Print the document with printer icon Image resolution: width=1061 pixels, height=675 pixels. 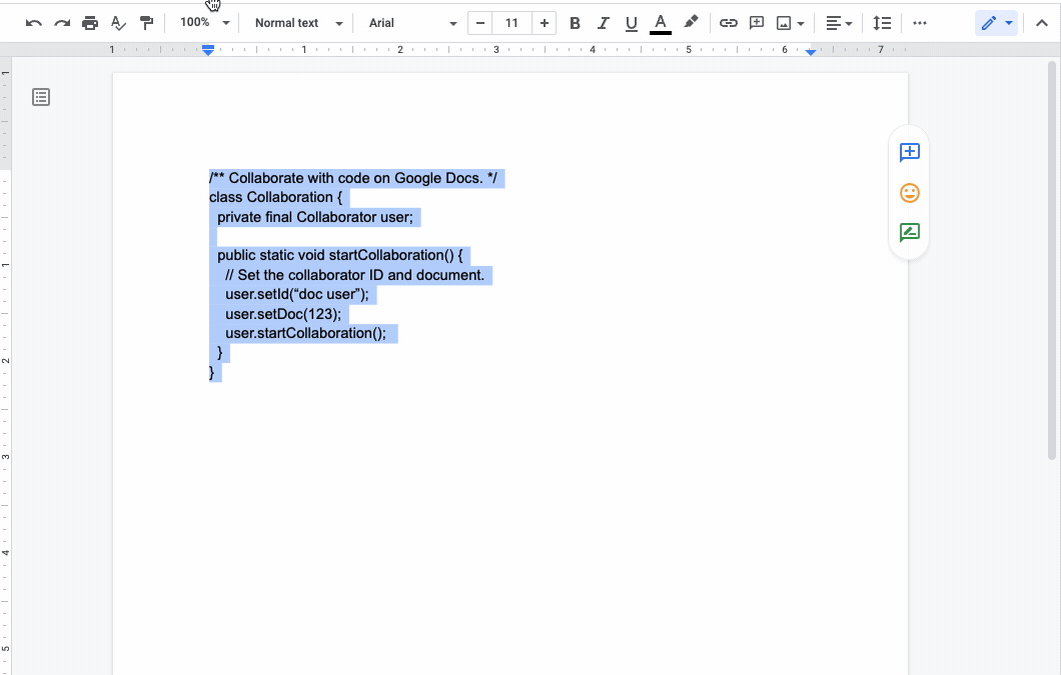pyautogui.click(x=90, y=23)
